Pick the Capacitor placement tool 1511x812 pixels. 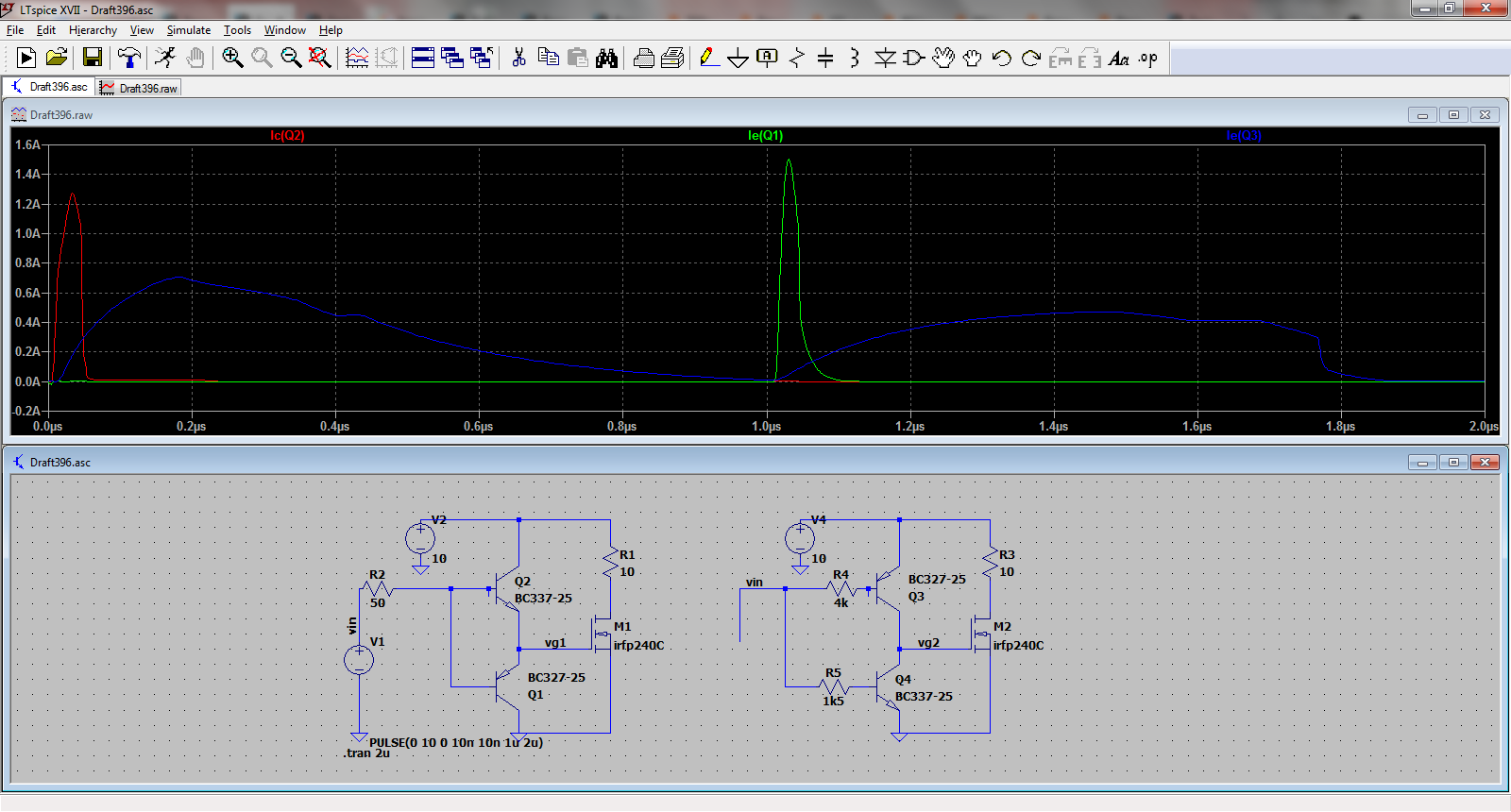tap(825, 59)
